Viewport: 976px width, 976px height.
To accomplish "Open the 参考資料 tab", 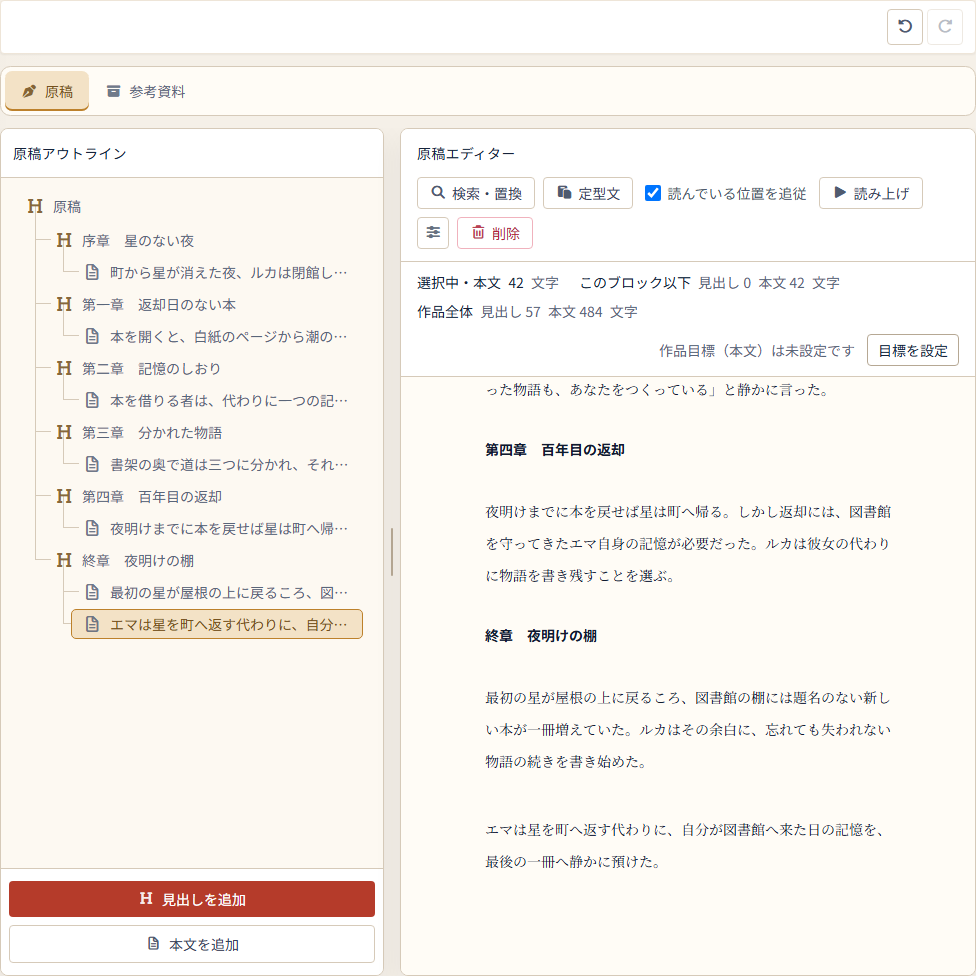I will (146, 92).
